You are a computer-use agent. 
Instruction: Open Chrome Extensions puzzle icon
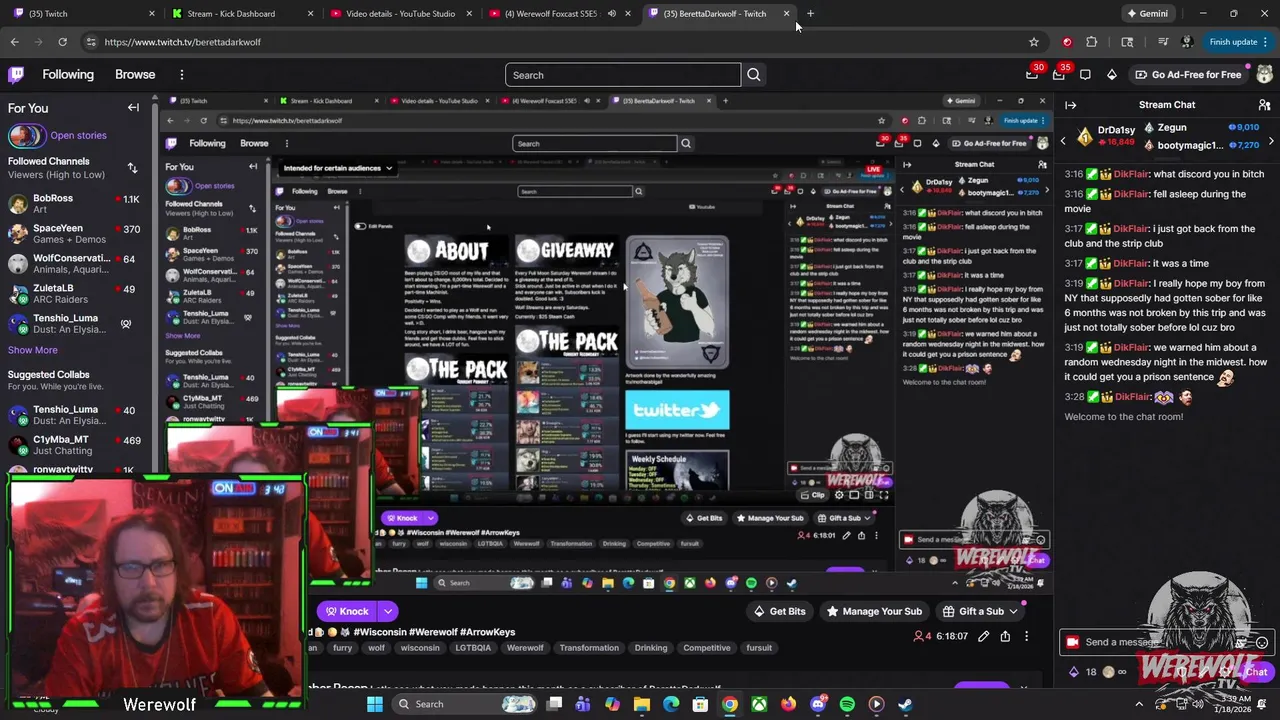pyautogui.click(x=1091, y=42)
